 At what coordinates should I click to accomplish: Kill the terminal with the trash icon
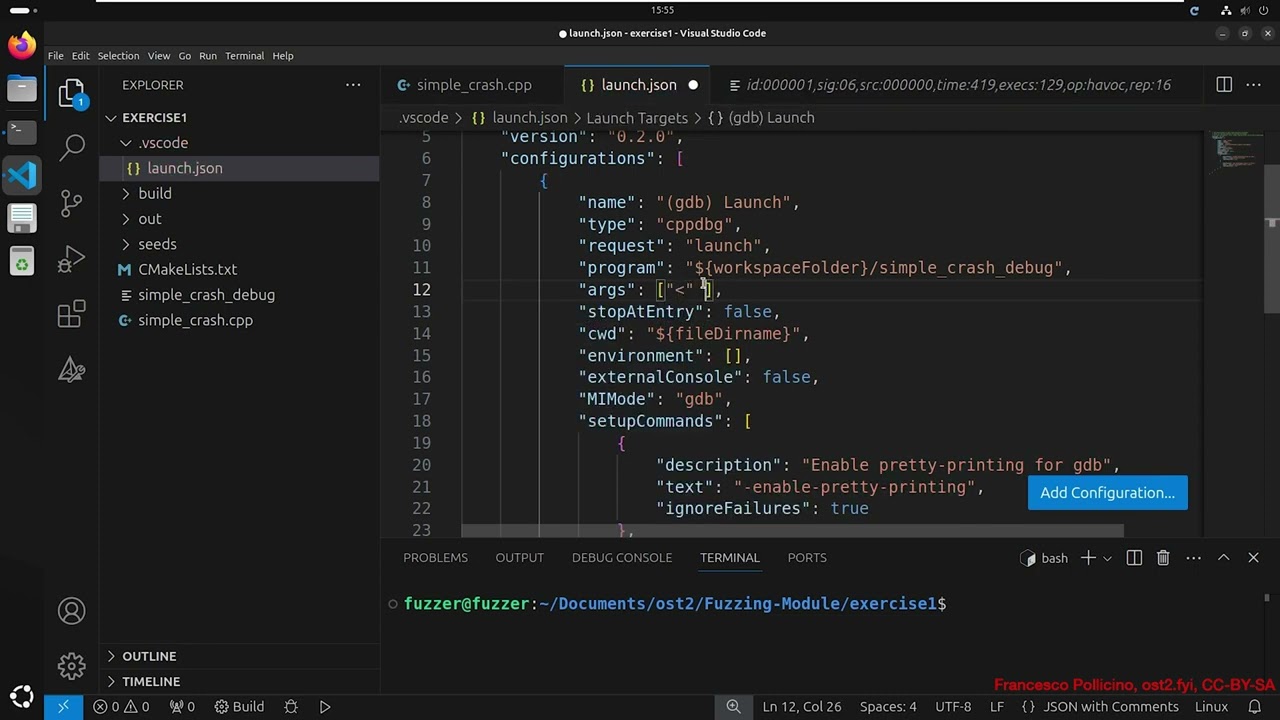(1163, 558)
